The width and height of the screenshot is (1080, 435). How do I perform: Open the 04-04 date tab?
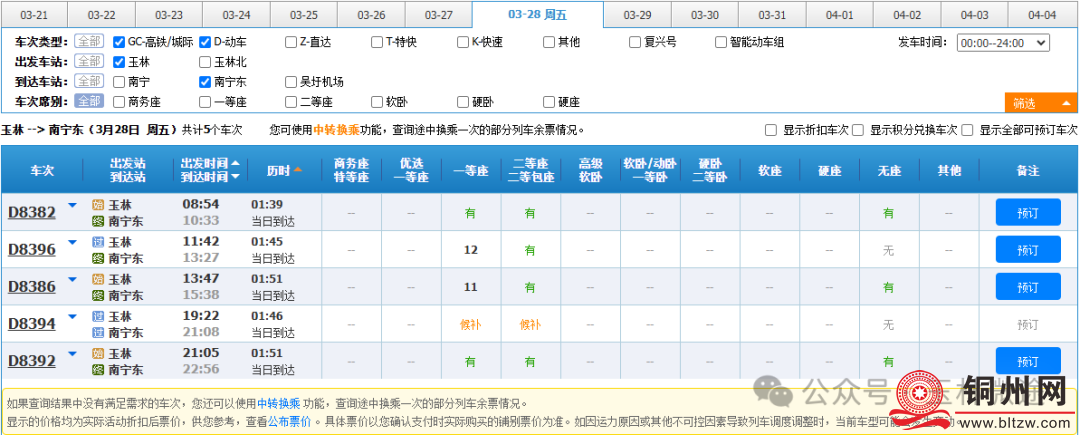[x=1042, y=14]
